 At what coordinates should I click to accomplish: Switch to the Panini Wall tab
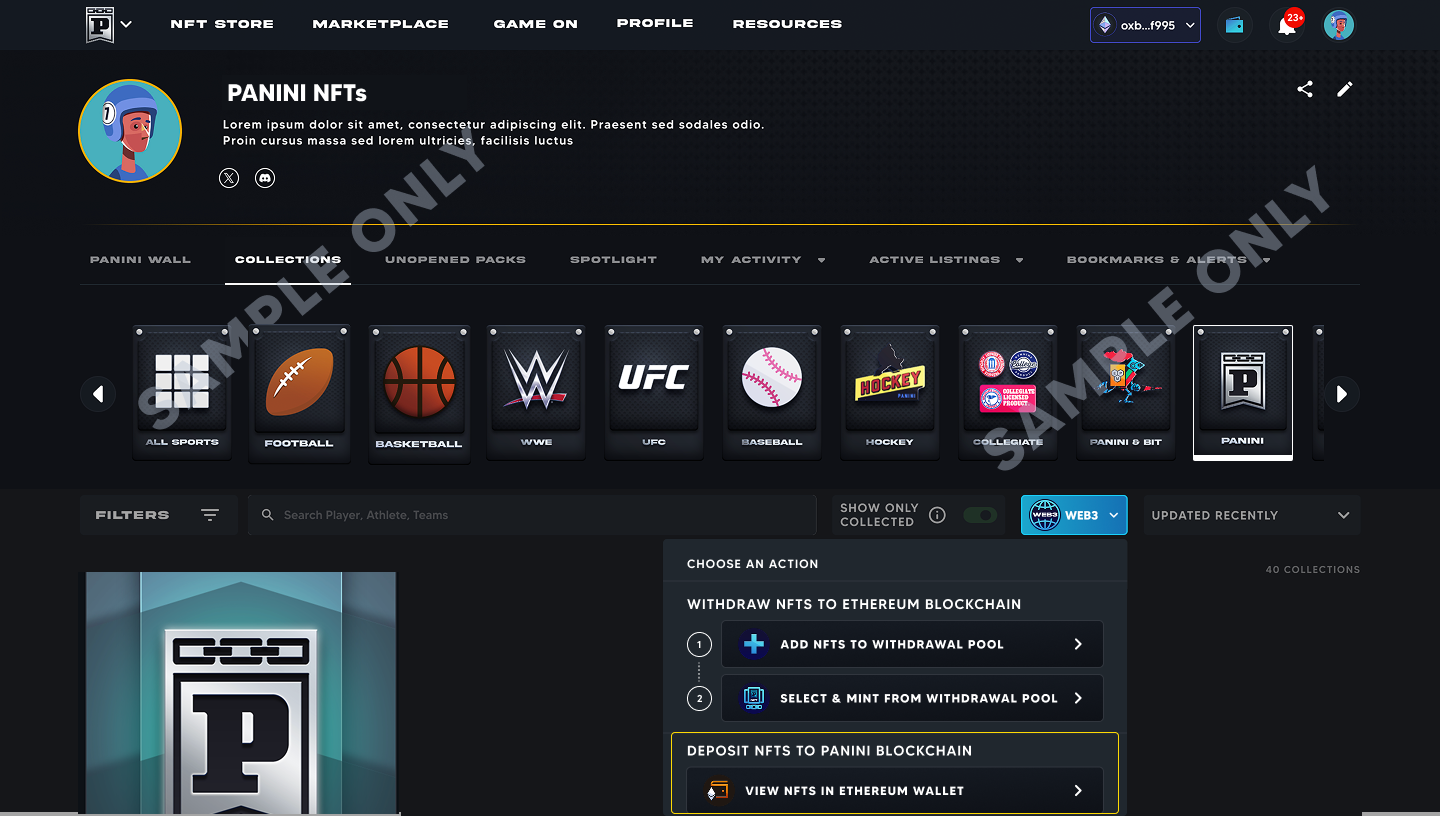coord(140,260)
